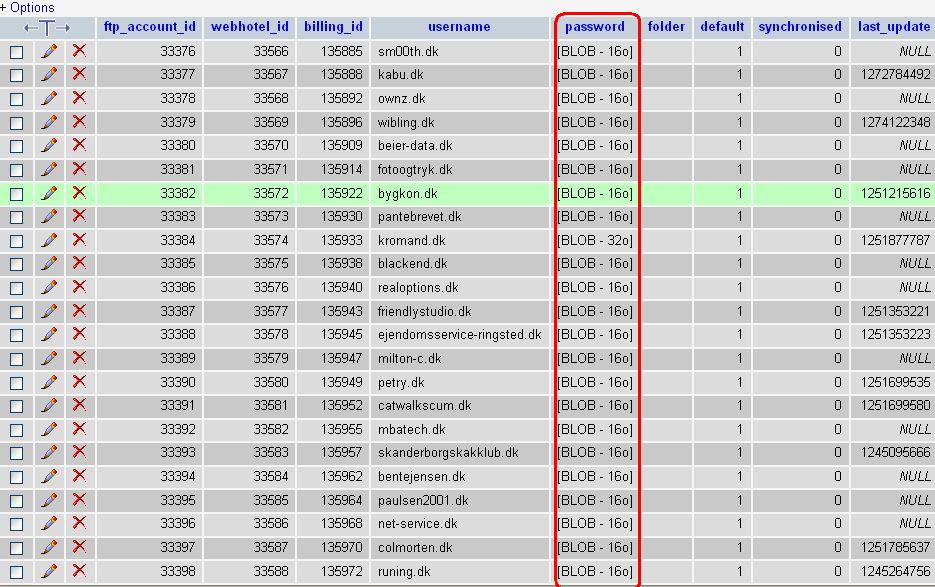
Task: Edit the runing.dk row with pencil
Action: (48, 571)
